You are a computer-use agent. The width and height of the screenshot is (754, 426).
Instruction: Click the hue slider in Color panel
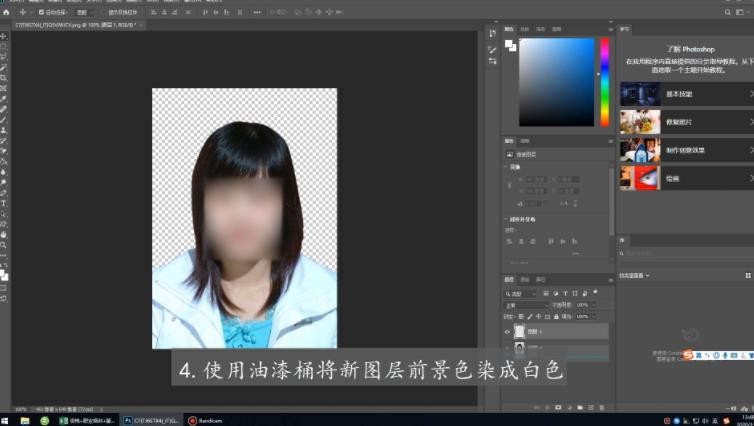604,82
